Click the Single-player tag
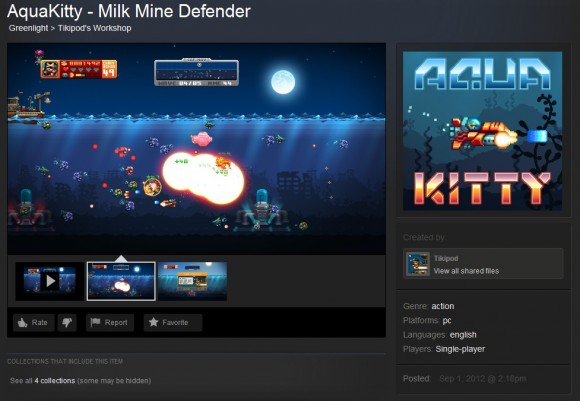Viewport: 580px width, 401px height. coord(460,349)
